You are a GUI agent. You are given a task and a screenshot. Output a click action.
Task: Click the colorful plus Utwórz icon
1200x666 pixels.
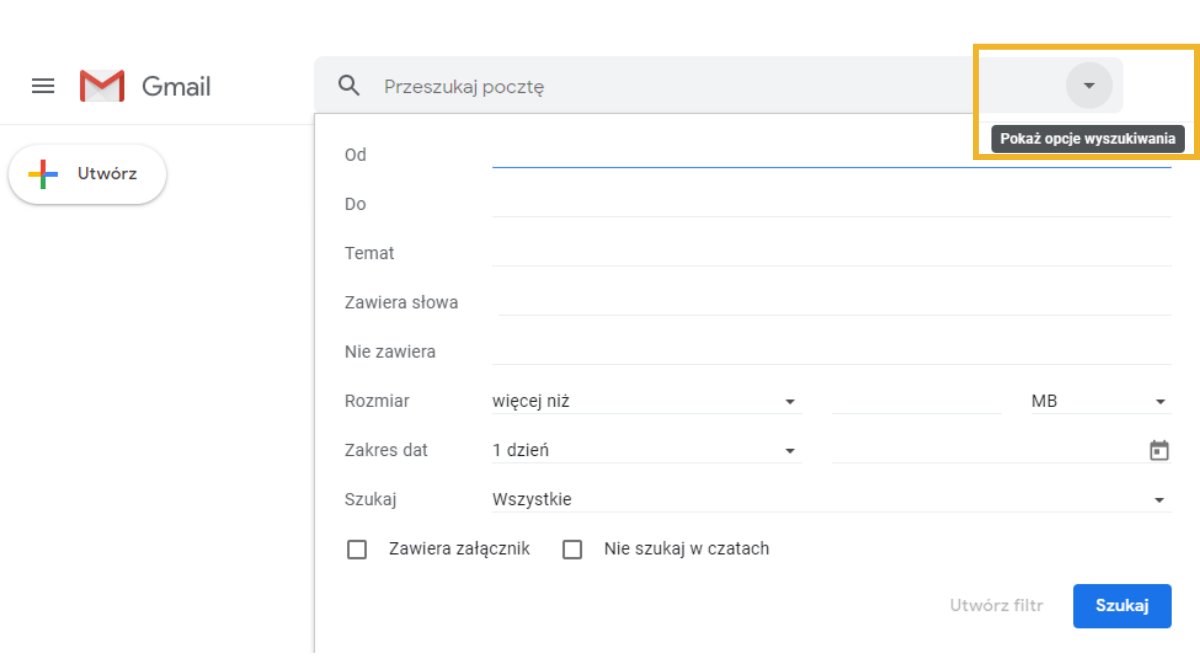[x=43, y=175]
